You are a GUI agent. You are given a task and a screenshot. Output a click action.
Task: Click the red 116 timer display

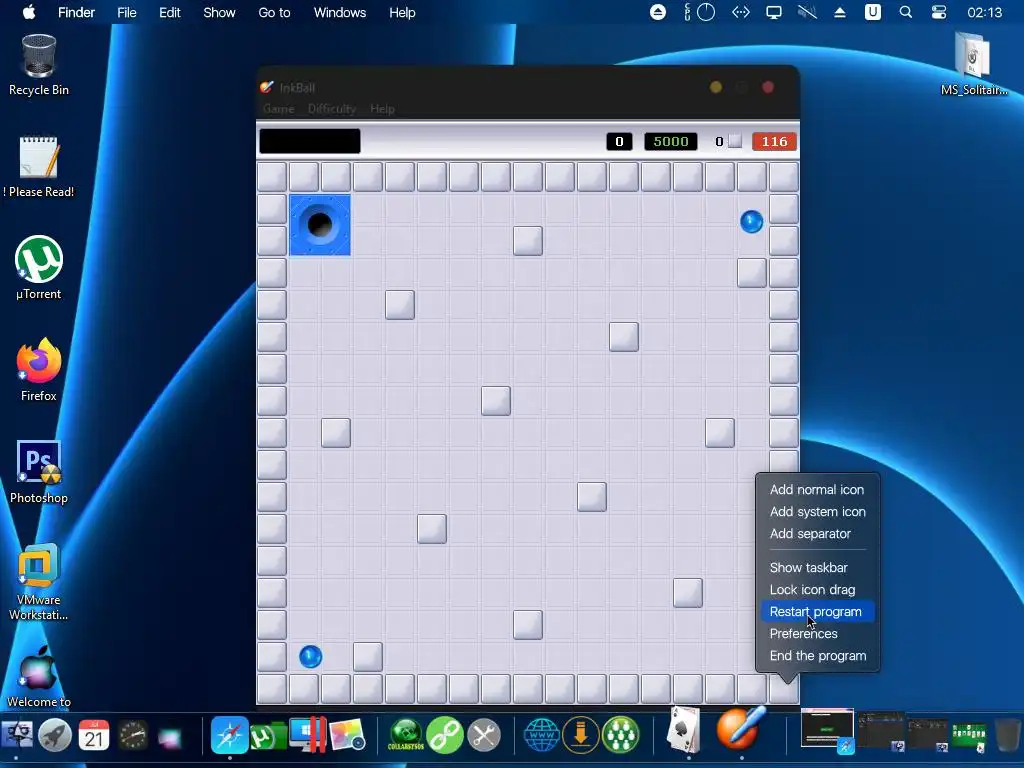(x=774, y=142)
